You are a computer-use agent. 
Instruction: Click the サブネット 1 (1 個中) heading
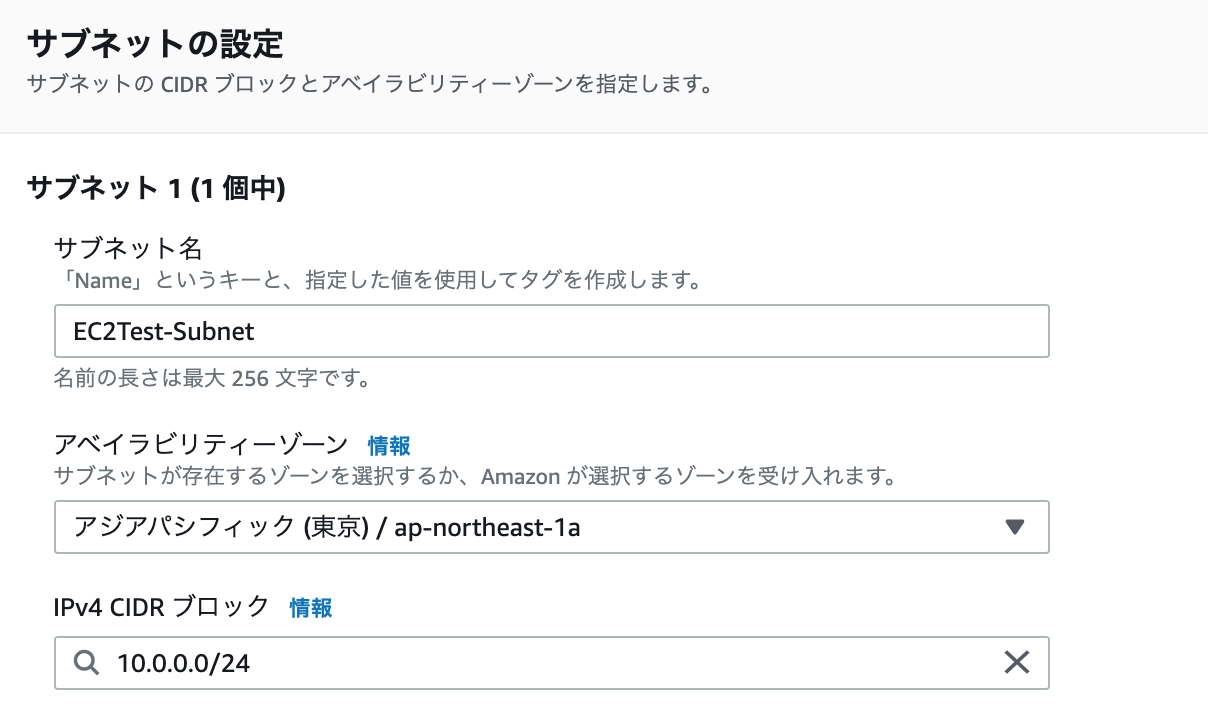tap(157, 188)
